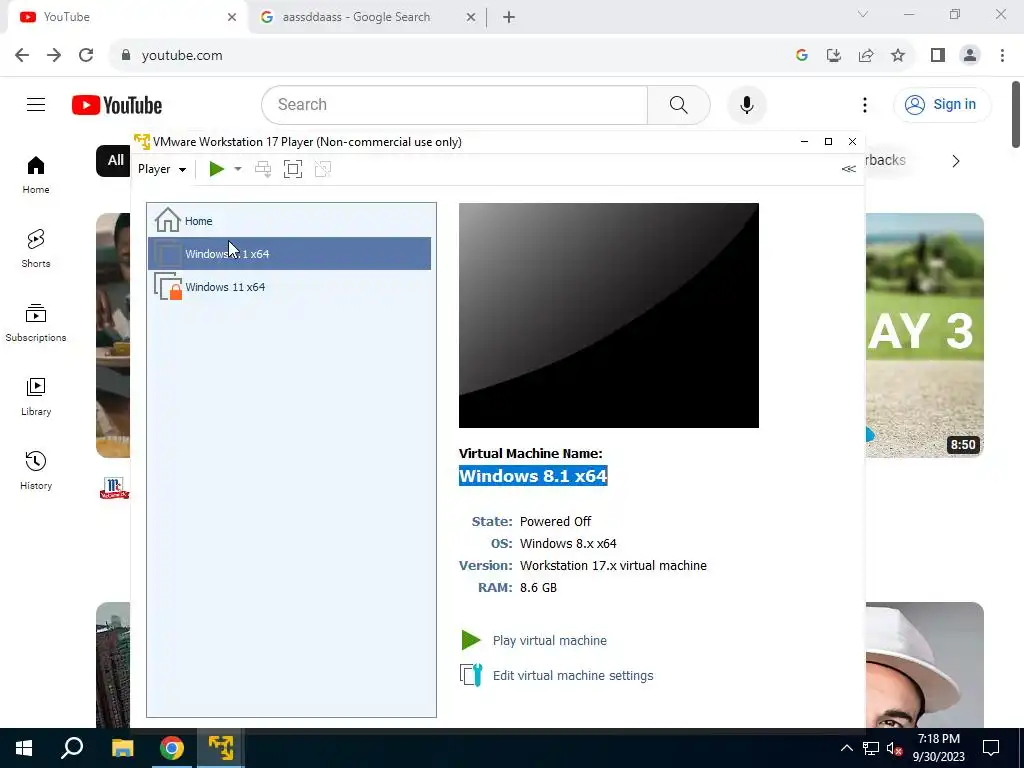Open the Windows Start menu
Screen dimensions: 1024x768
pos(24,748)
